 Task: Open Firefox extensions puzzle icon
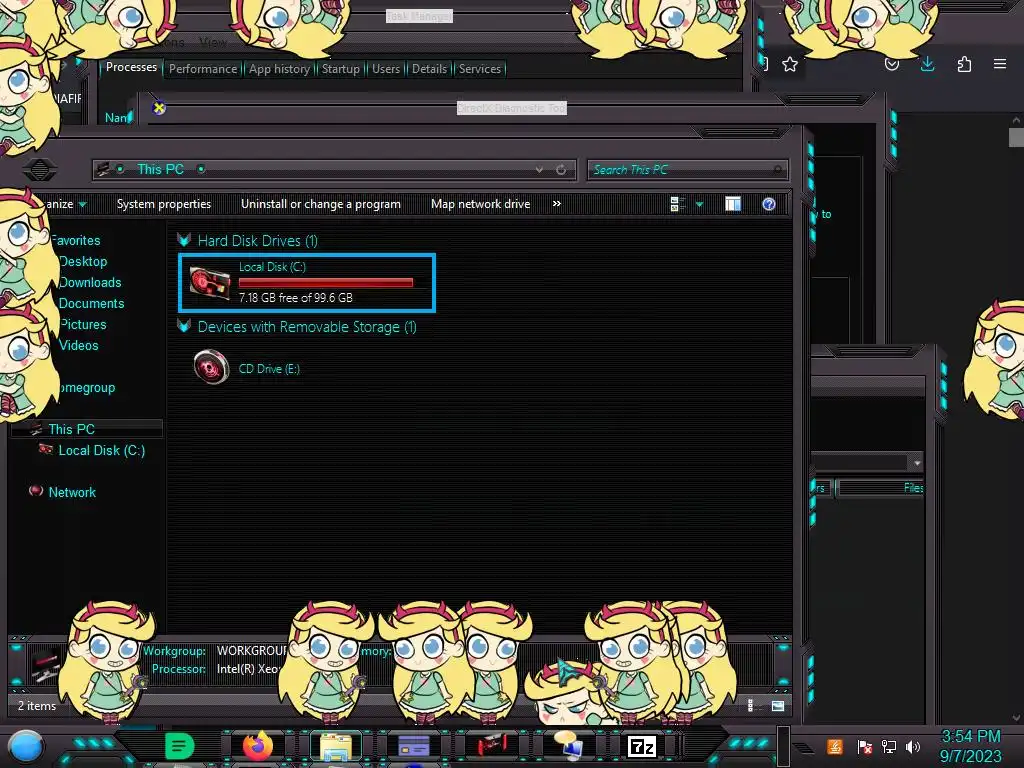(964, 64)
